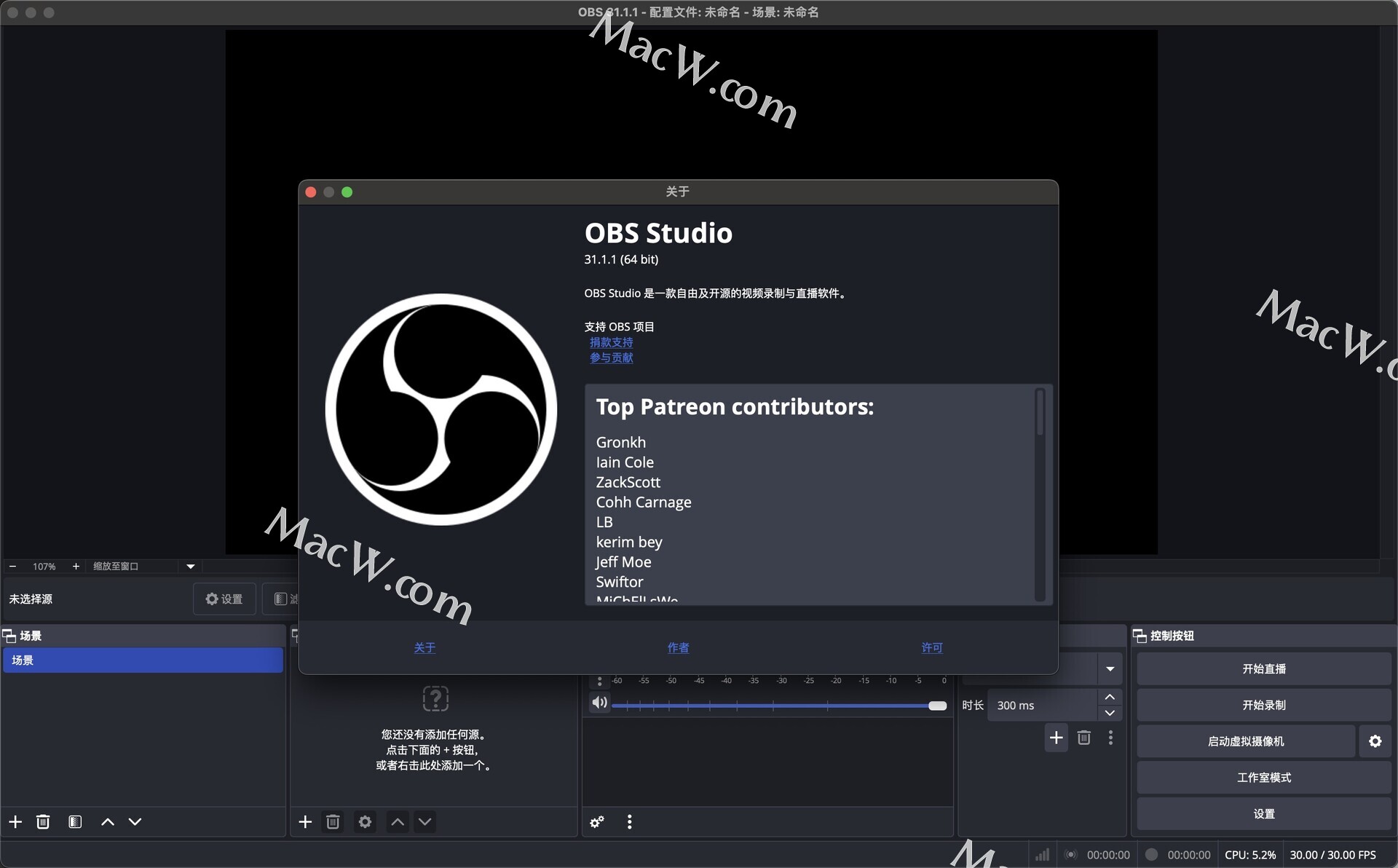
Task: Open virtual camera settings gear icon
Action: click(1375, 741)
